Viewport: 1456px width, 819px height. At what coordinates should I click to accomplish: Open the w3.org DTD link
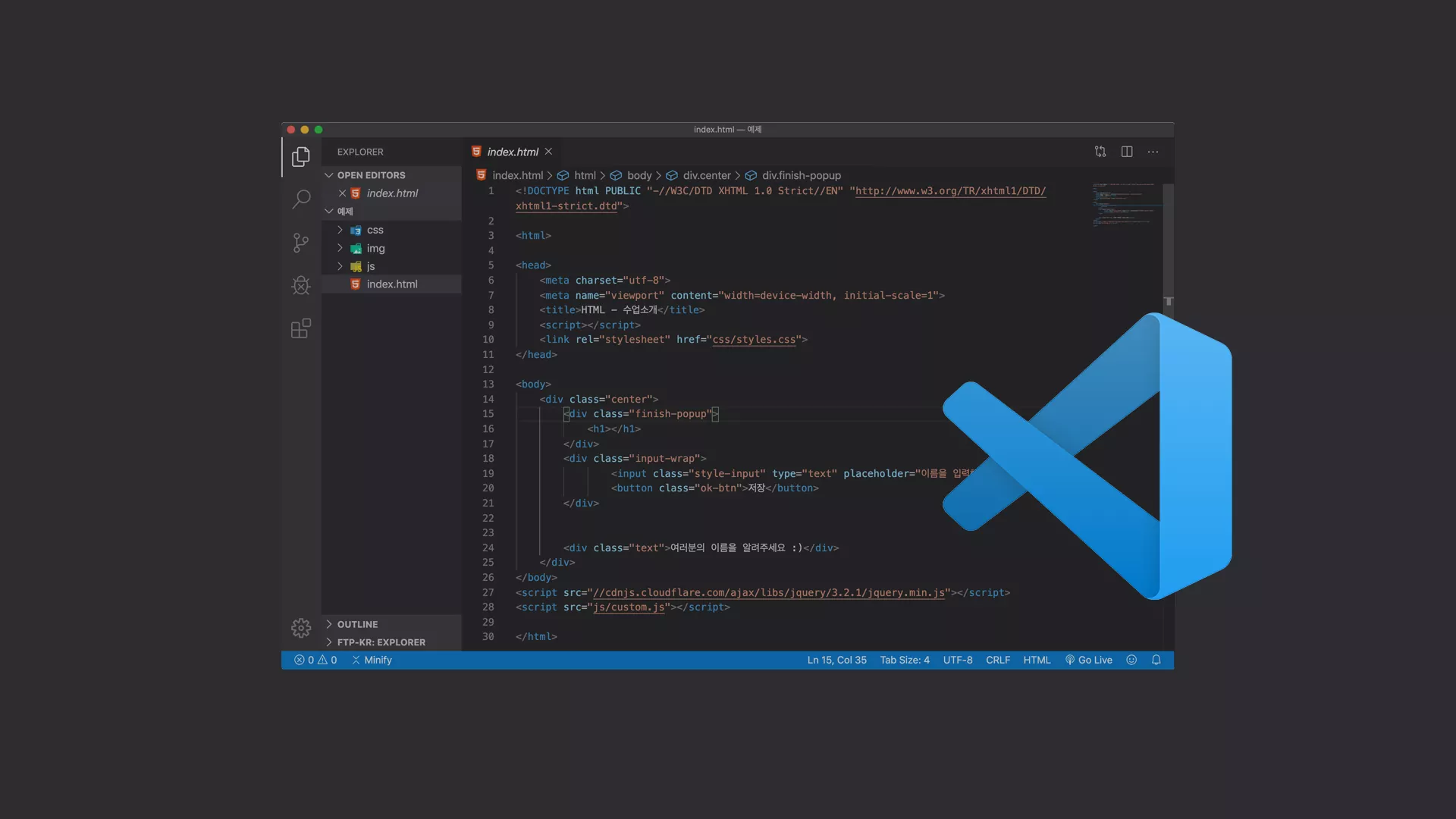(x=950, y=191)
